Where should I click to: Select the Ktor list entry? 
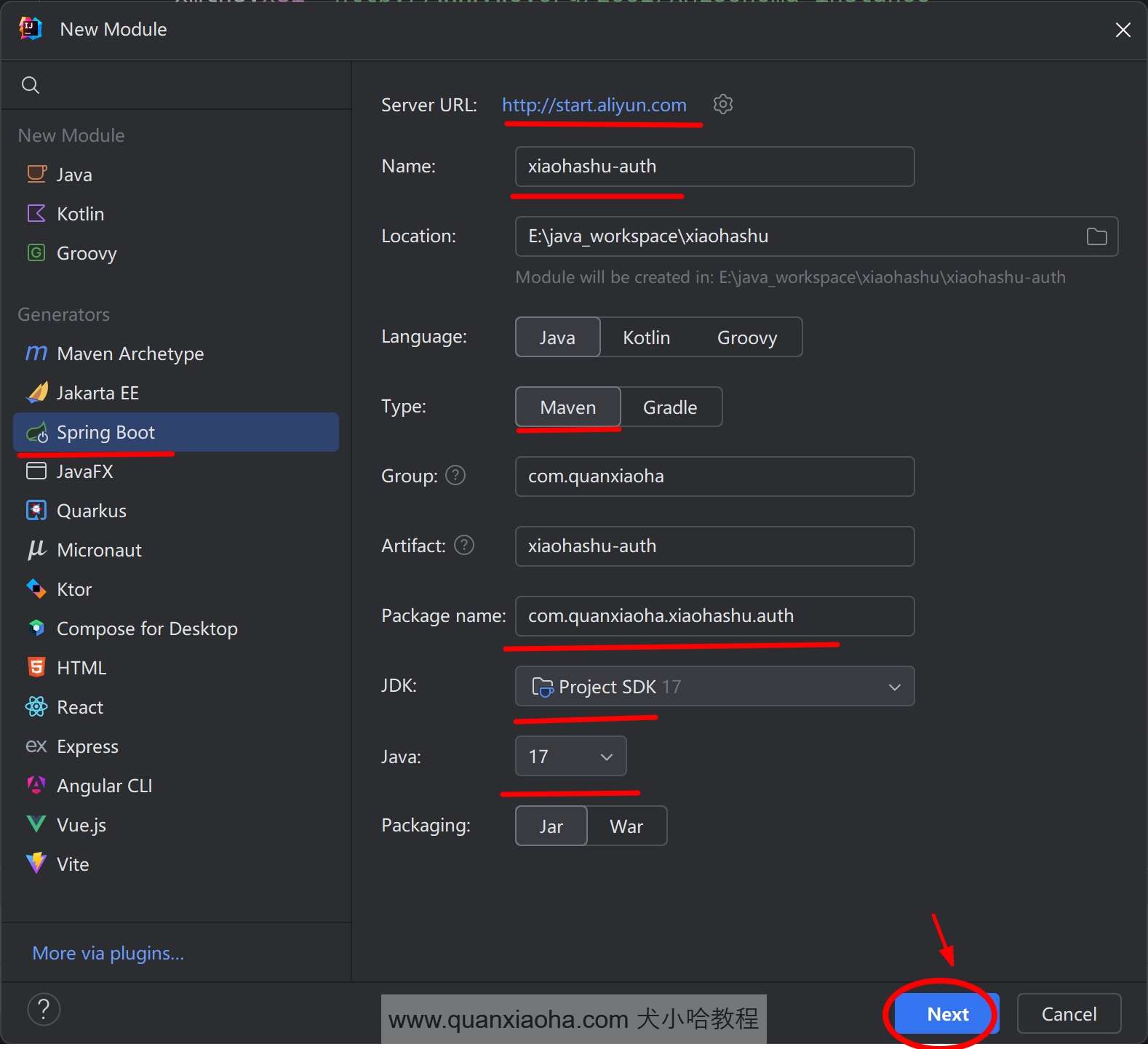click(176, 589)
